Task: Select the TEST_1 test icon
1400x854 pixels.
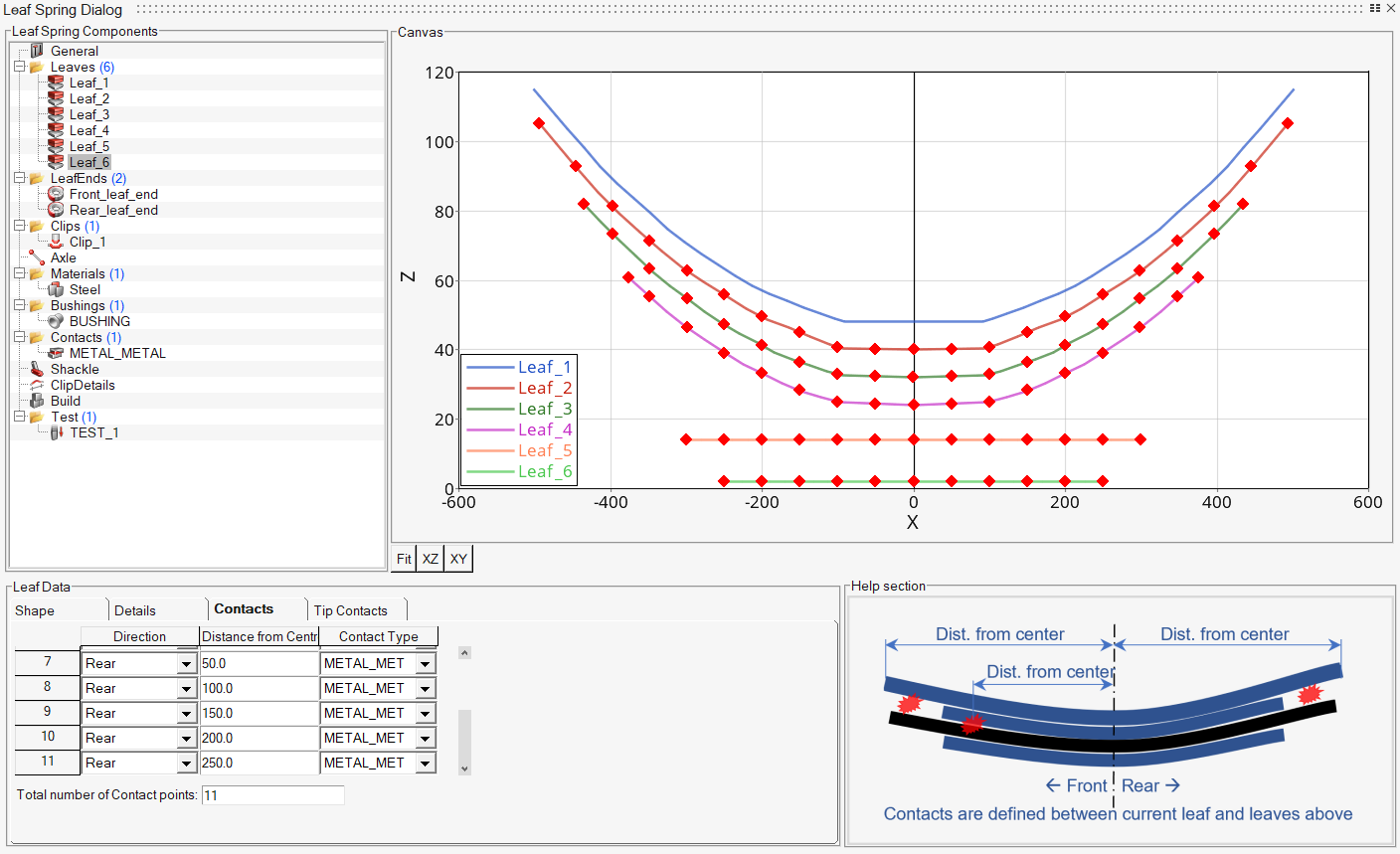Action: pos(57,432)
